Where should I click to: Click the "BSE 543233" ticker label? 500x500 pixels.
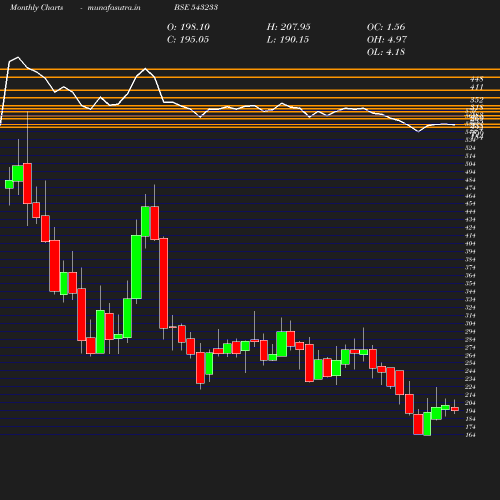point(196,7)
